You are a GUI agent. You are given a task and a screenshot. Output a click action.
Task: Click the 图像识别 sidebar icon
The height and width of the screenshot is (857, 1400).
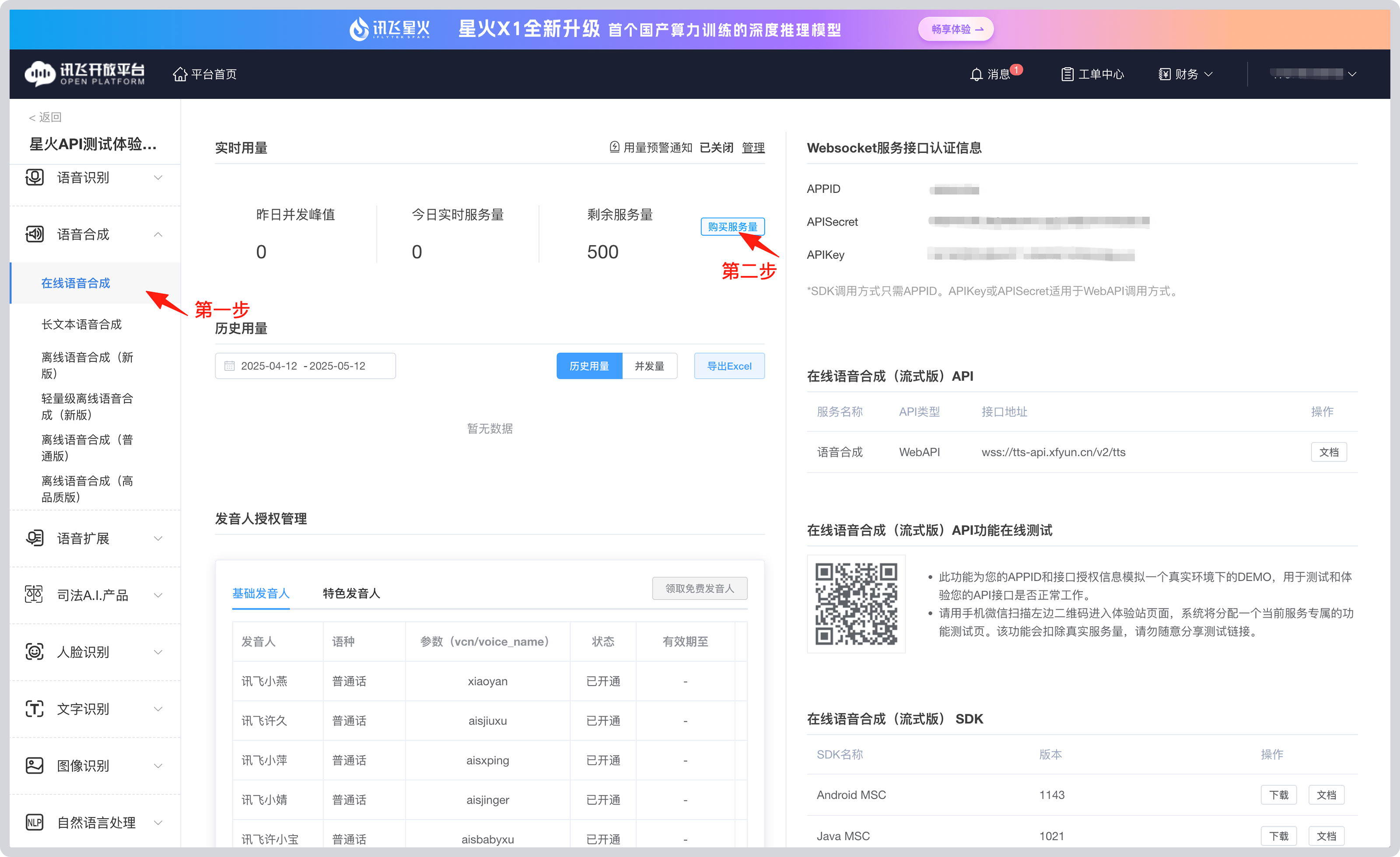(x=34, y=765)
